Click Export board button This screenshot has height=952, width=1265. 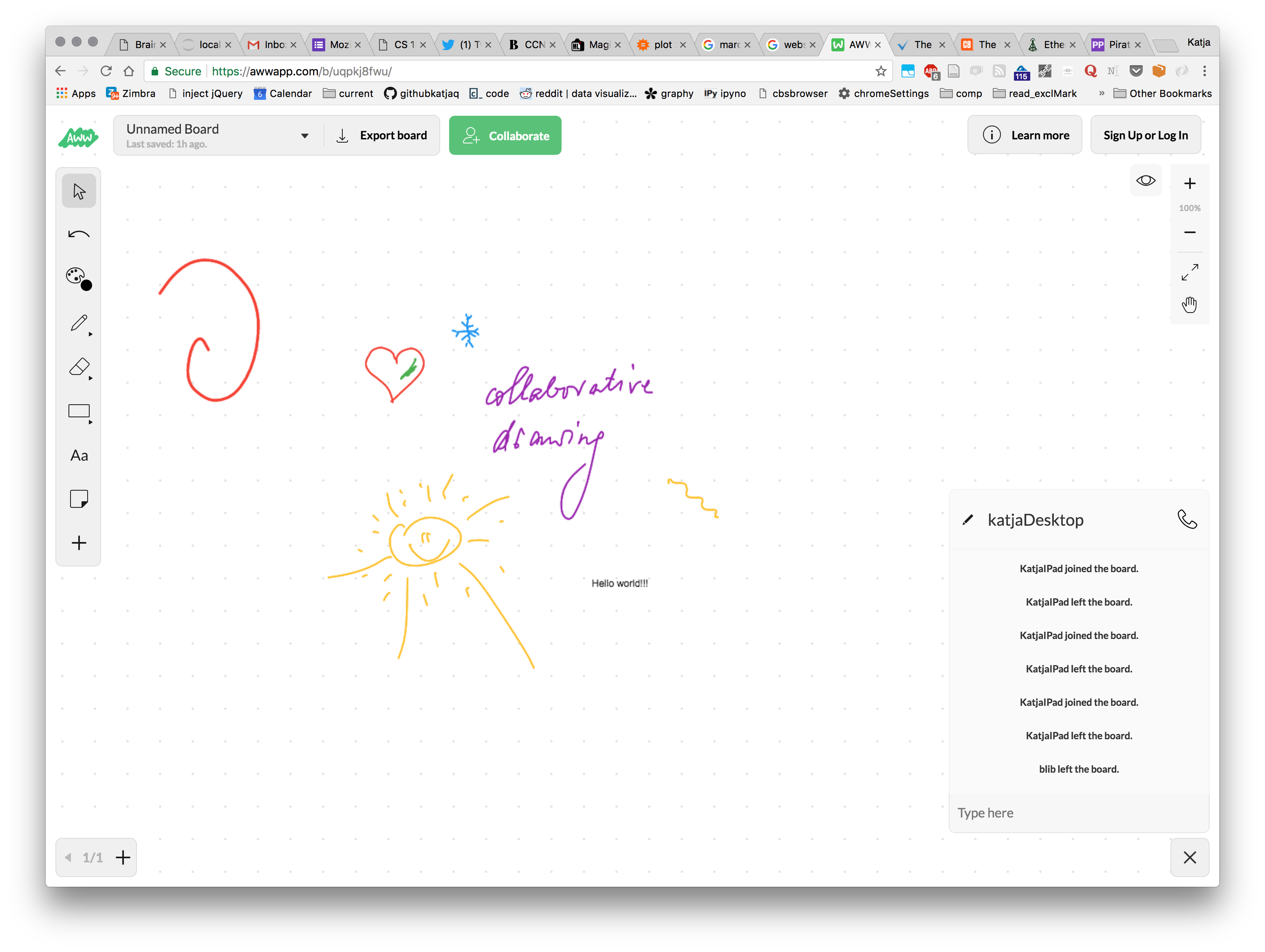(381, 136)
